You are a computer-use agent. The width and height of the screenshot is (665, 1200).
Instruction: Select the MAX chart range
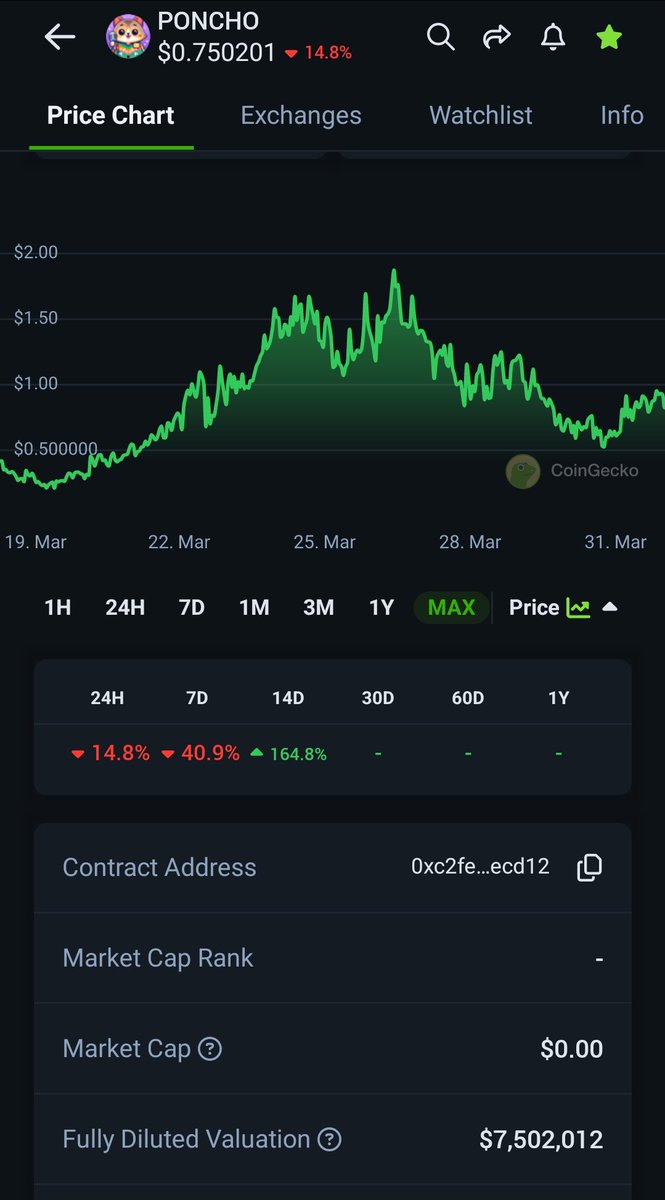[x=451, y=607]
